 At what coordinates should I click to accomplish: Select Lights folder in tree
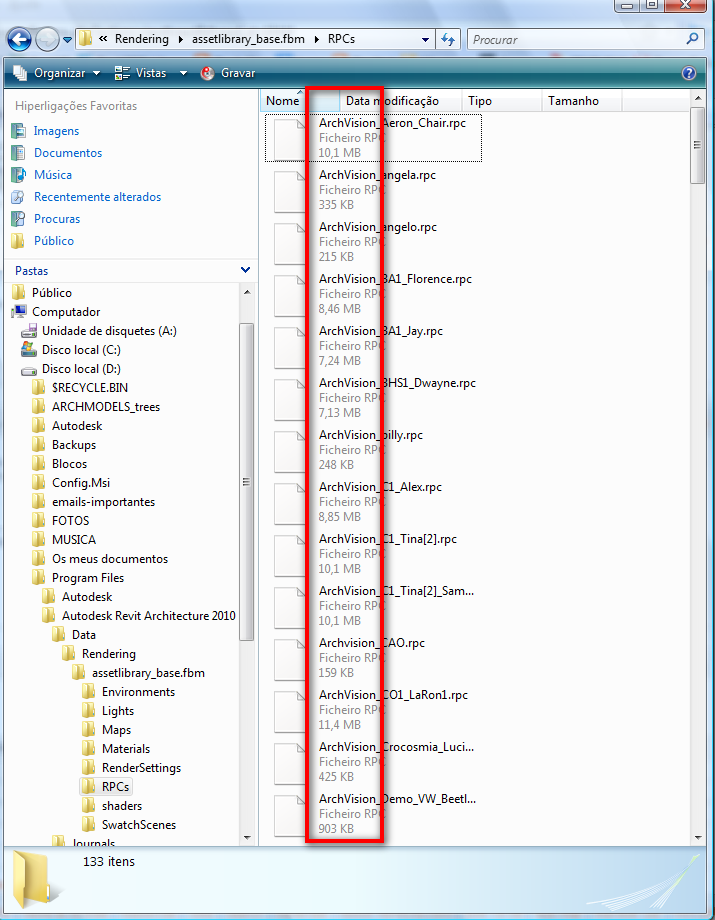pos(117,711)
